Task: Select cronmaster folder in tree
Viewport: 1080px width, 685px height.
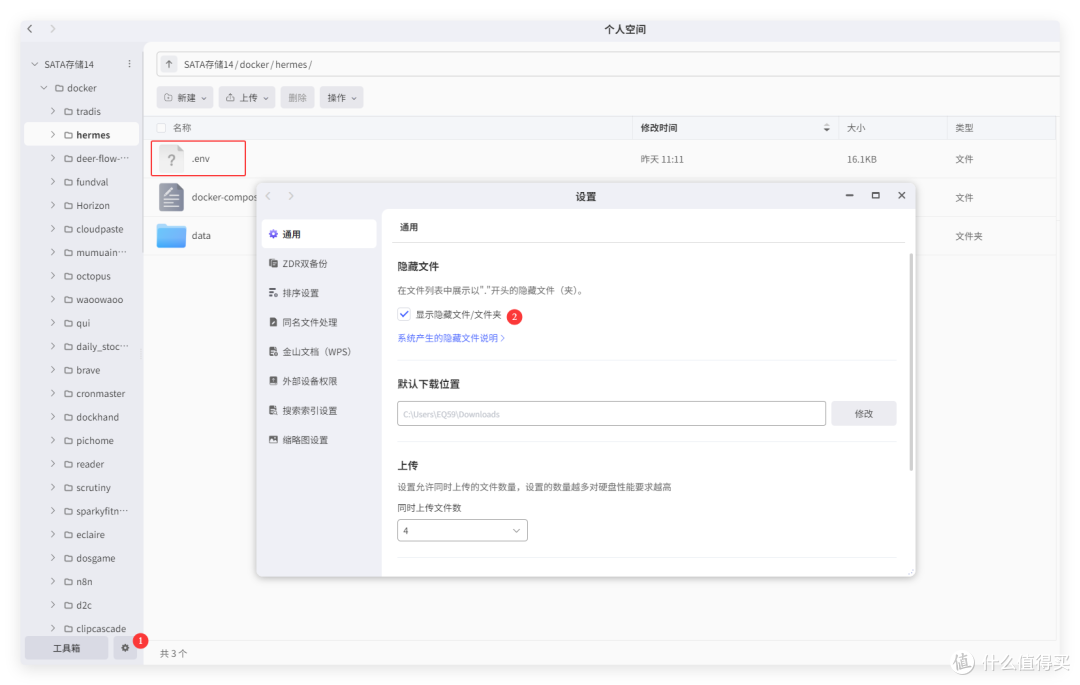Action: pyautogui.click(x=101, y=393)
